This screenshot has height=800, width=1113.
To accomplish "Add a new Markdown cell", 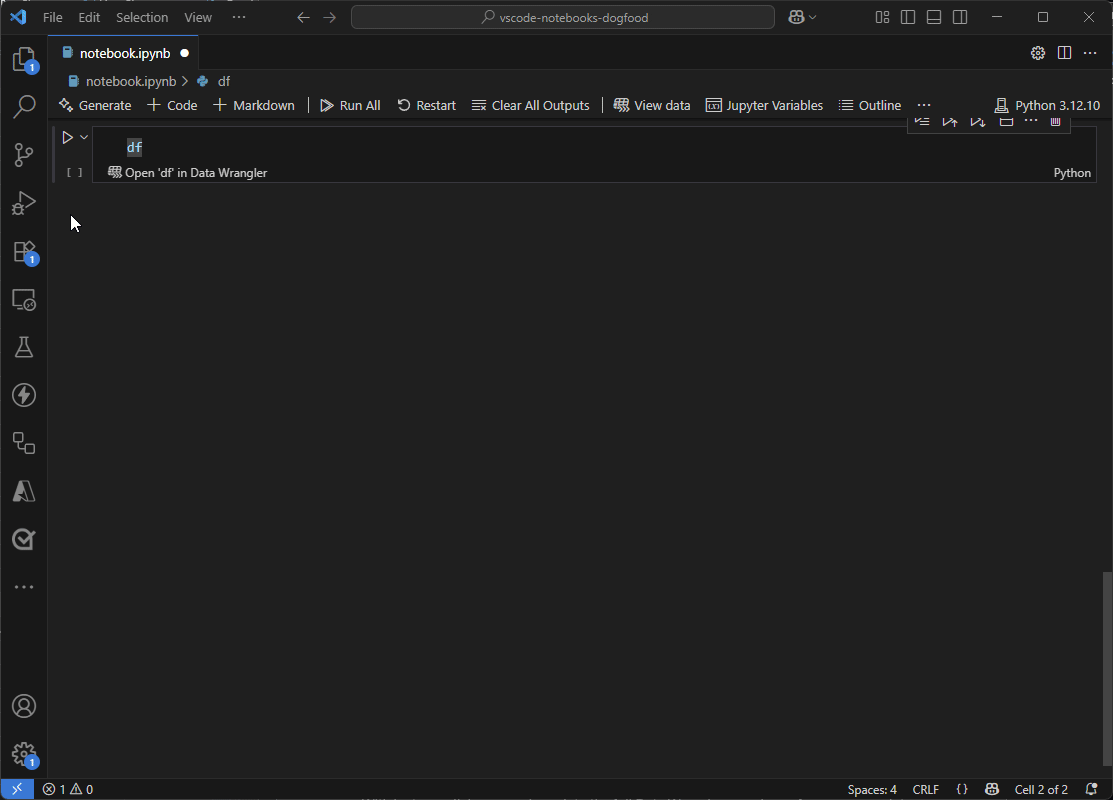I will pos(254,106).
